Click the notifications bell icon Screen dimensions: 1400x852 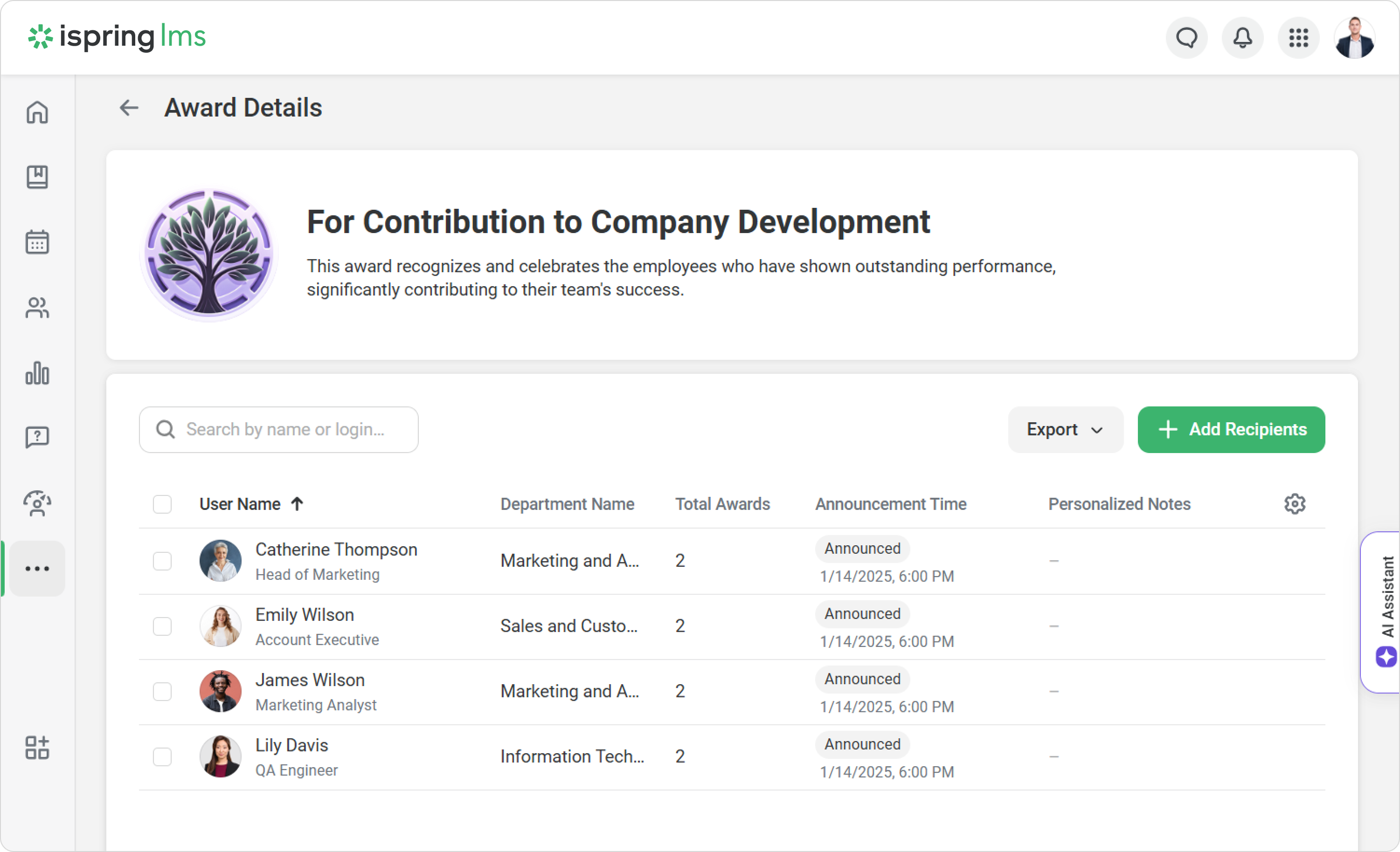click(1242, 38)
